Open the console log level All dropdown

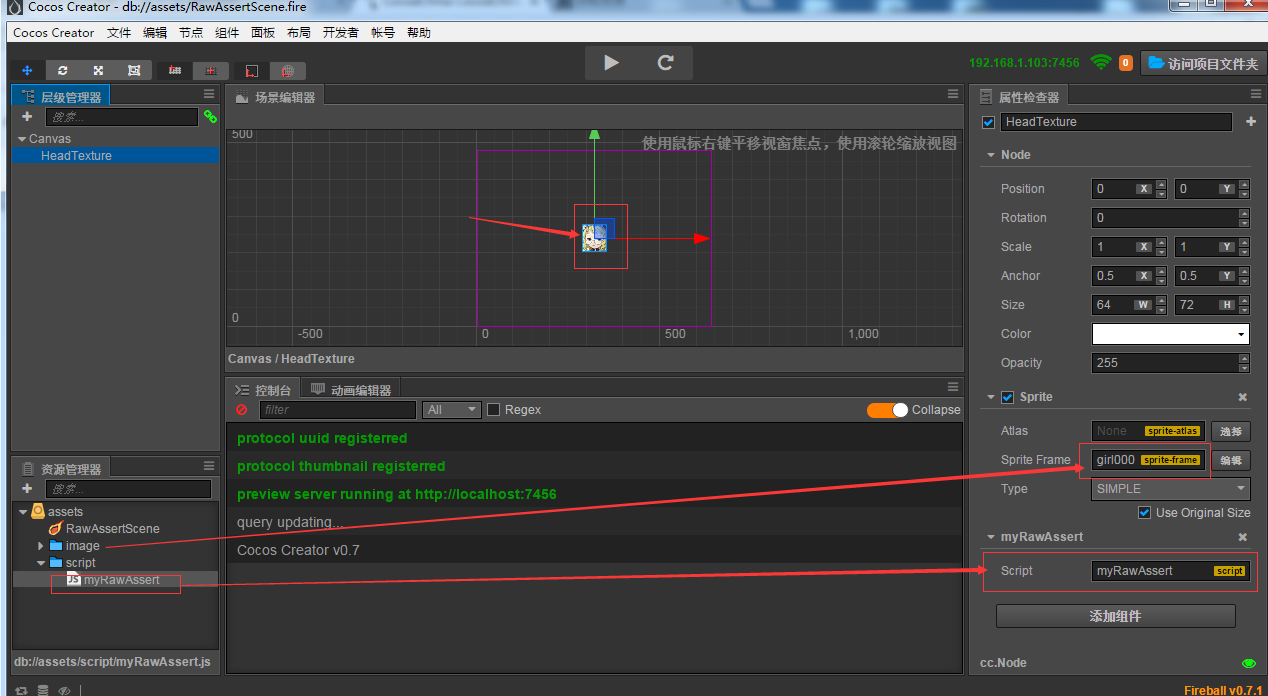click(452, 410)
